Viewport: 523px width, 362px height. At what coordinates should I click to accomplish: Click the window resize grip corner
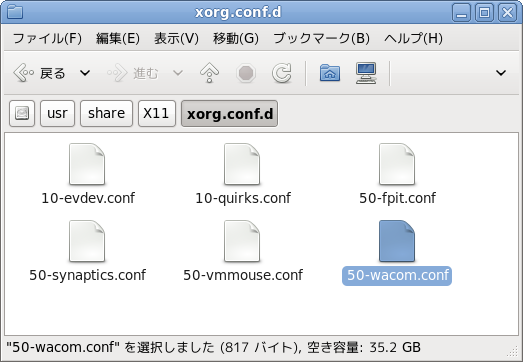512,351
